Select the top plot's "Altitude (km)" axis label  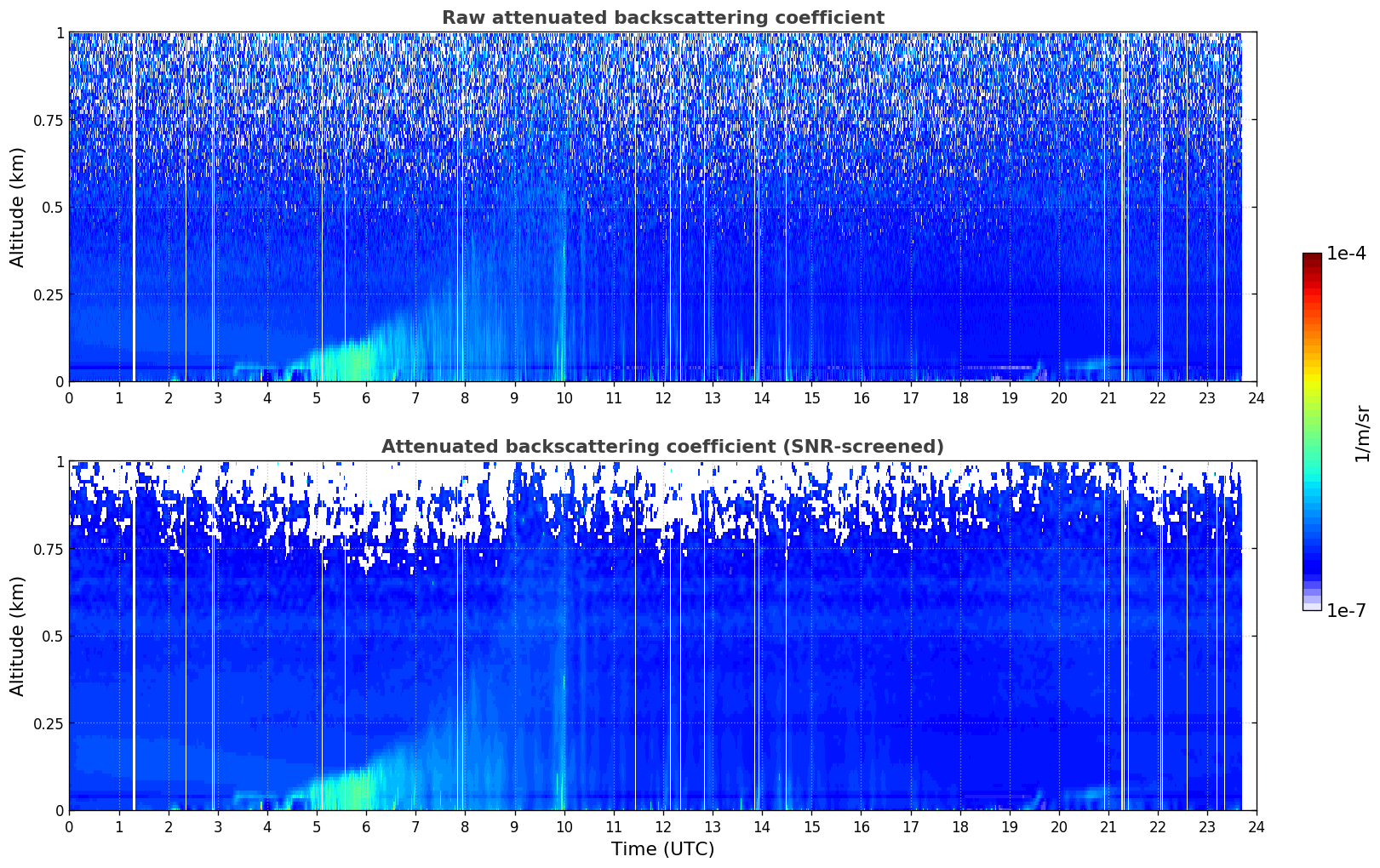point(18,207)
